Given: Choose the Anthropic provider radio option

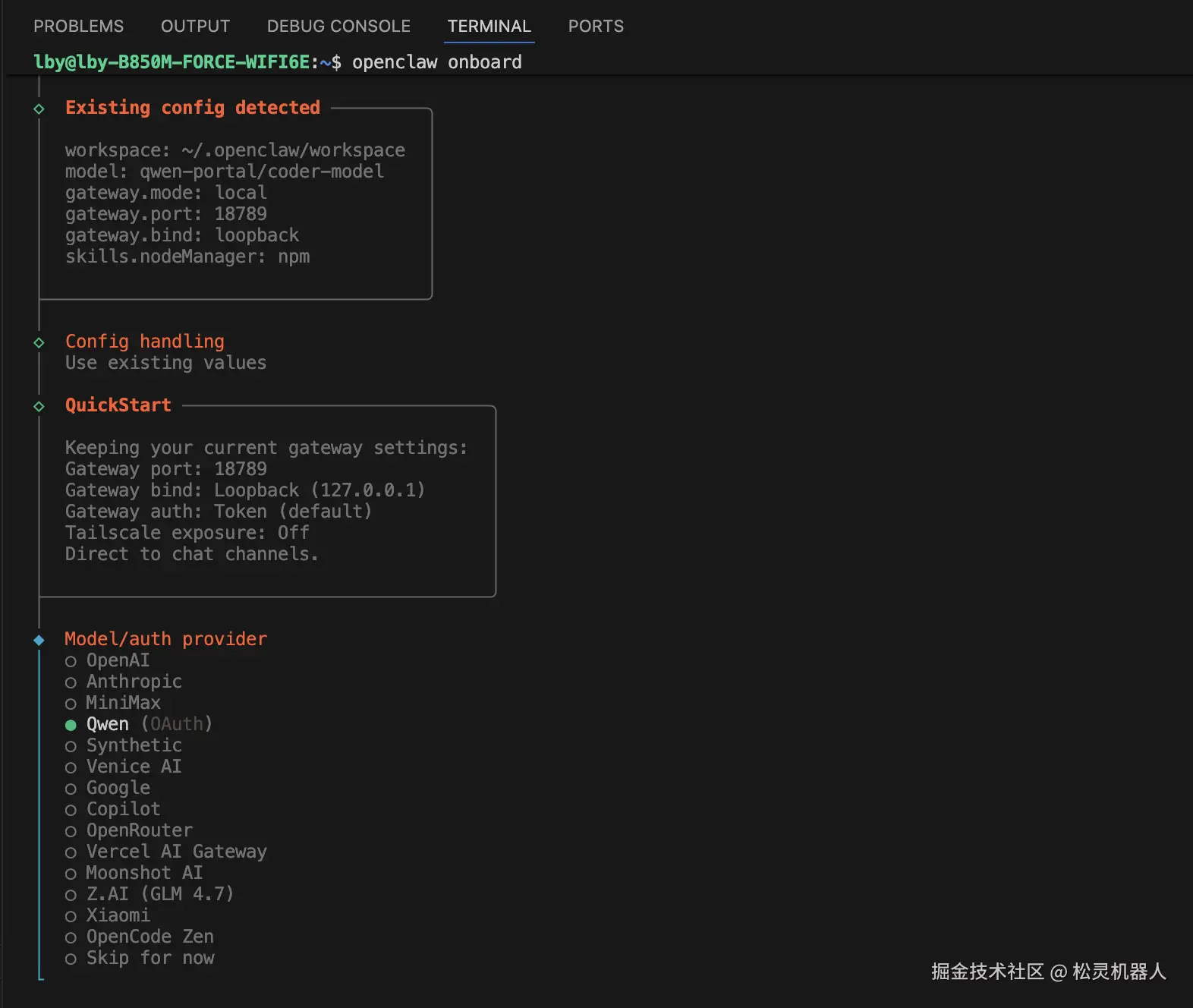Looking at the screenshot, I should (x=124, y=682).
